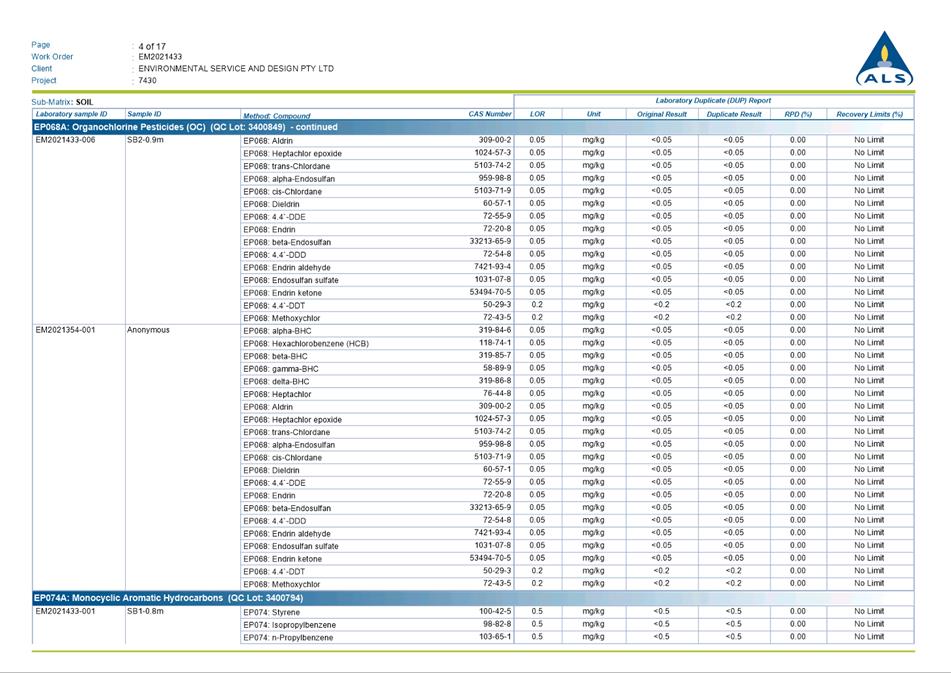Click CAS number 319-84-6
Viewport: 951px width, 673px height.
coord(495,330)
